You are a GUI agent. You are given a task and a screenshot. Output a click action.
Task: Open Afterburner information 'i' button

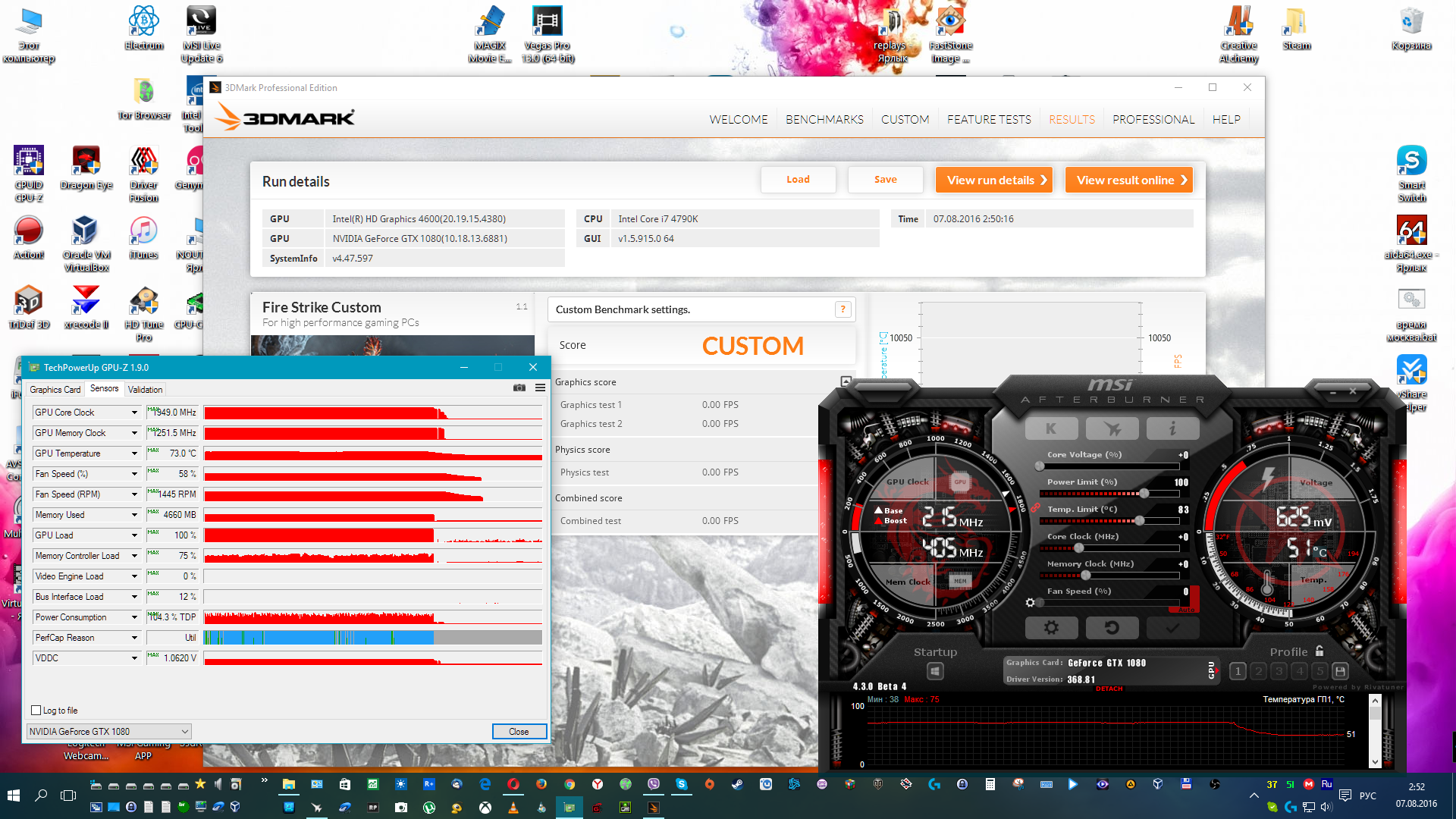click(1172, 428)
